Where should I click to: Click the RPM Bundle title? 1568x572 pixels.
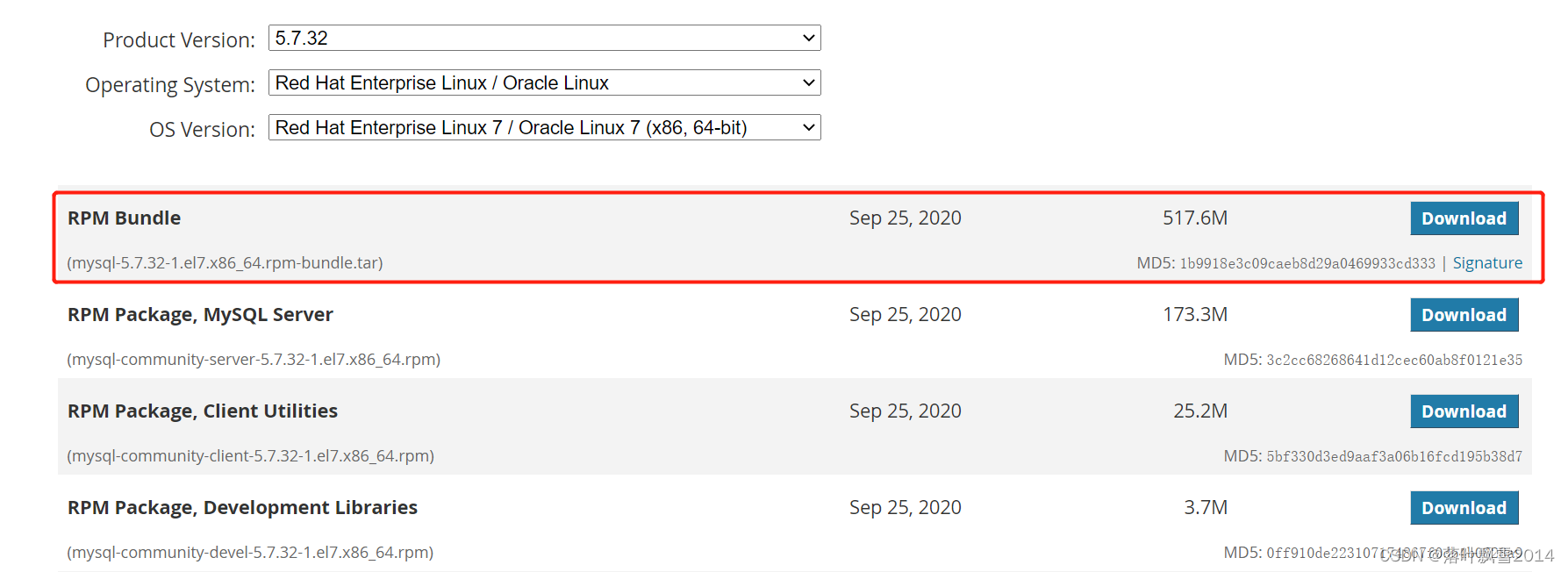click(x=124, y=218)
